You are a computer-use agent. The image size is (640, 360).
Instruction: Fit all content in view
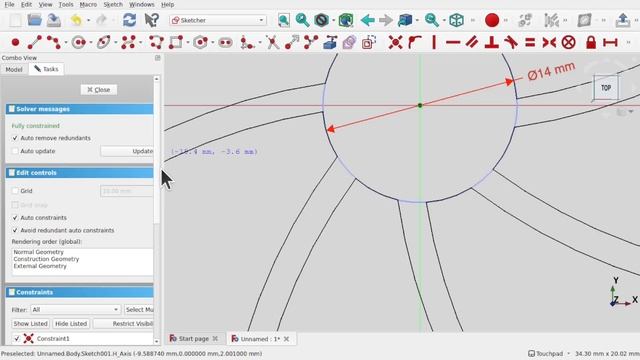(284, 20)
